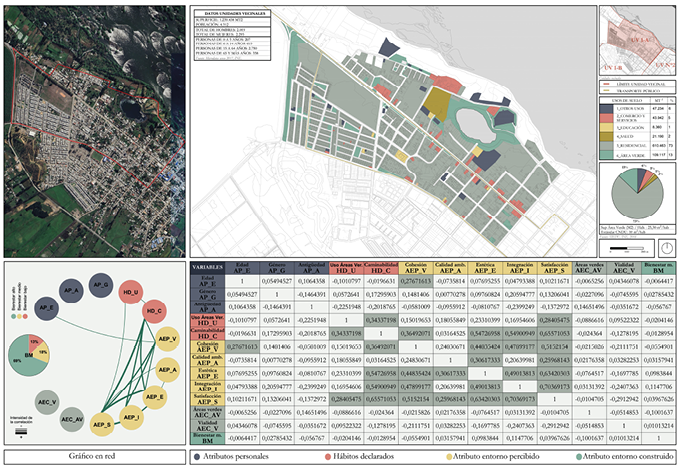The width and height of the screenshot is (679, 470).
Task: Select the AEC_AV gray node
Action: [x=73, y=419]
